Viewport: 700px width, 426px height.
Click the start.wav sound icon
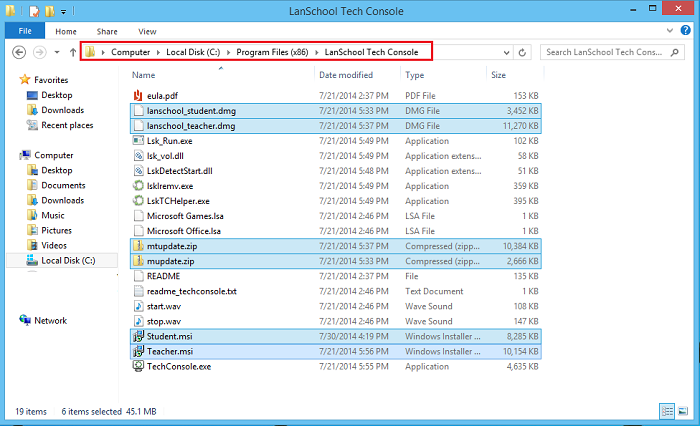[x=138, y=306]
